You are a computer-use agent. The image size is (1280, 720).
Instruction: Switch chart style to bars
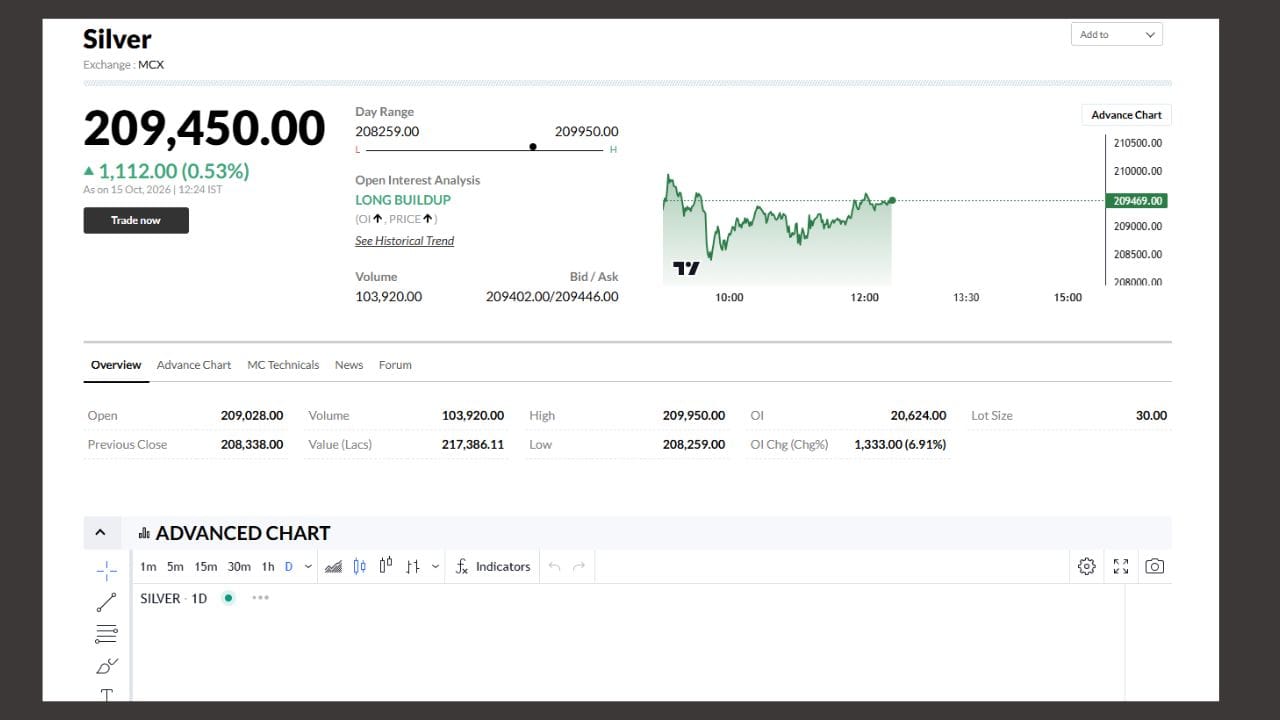click(413, 567)
